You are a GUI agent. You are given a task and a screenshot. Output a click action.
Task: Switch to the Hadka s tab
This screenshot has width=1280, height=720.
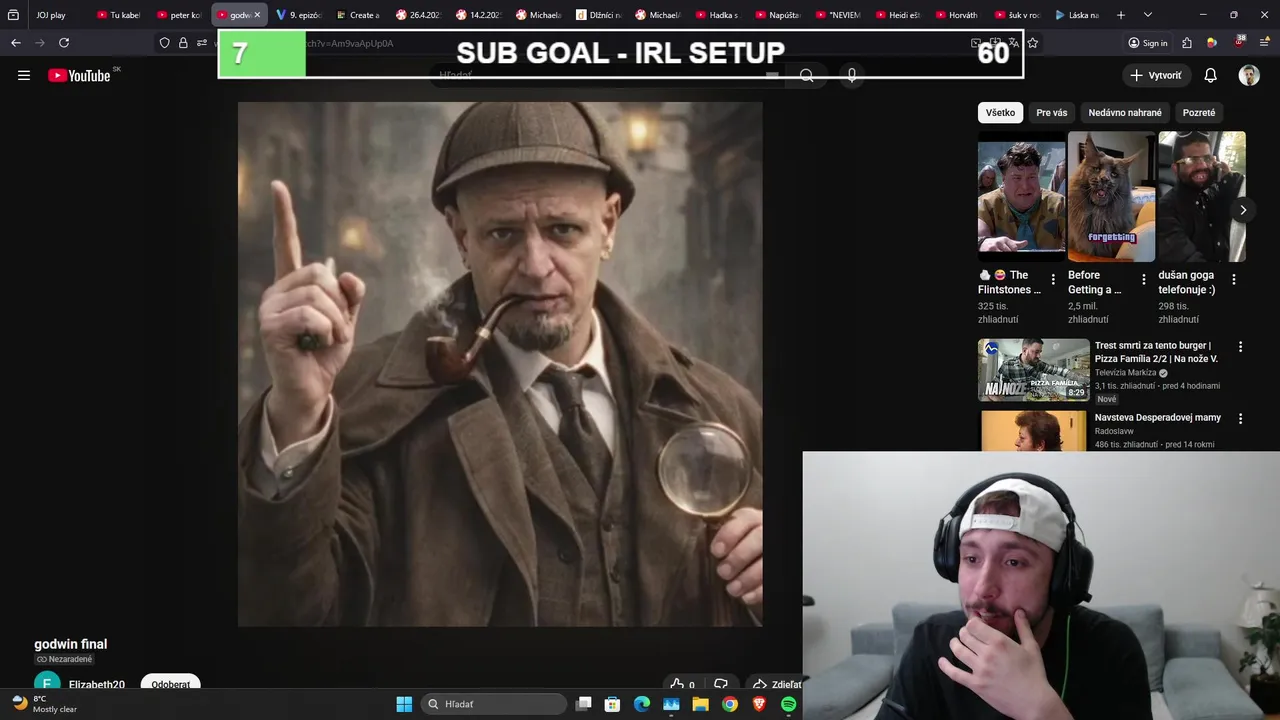(x=719, y=15)
